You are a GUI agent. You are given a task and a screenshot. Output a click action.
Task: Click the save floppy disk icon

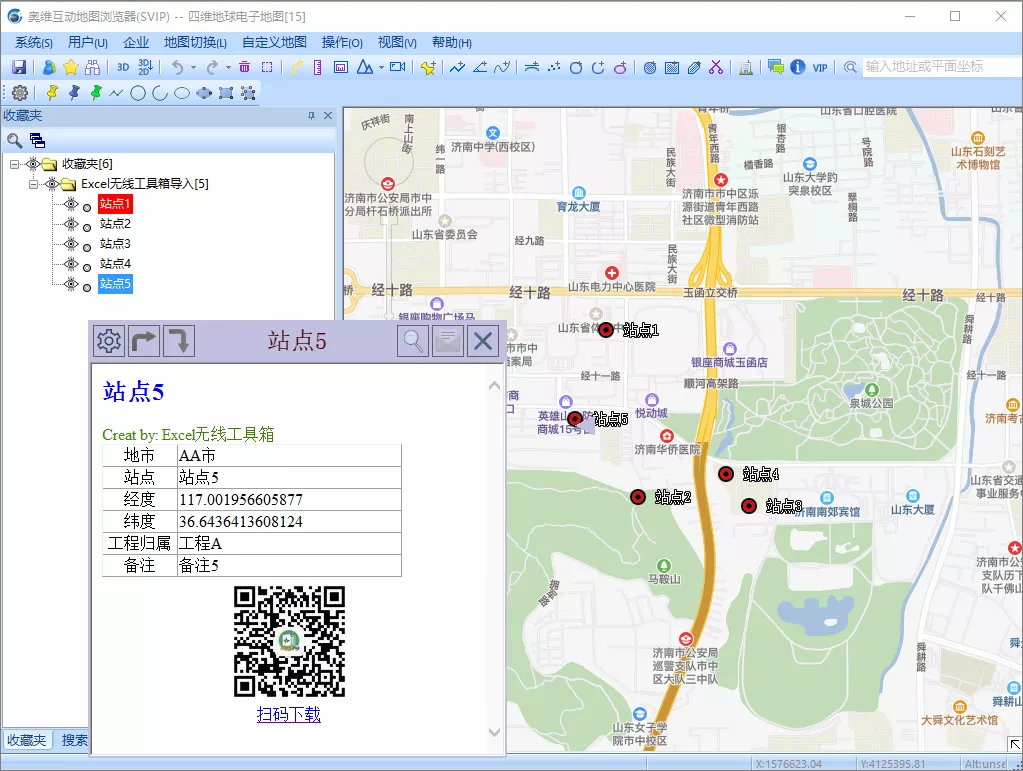tap(19, 67)
